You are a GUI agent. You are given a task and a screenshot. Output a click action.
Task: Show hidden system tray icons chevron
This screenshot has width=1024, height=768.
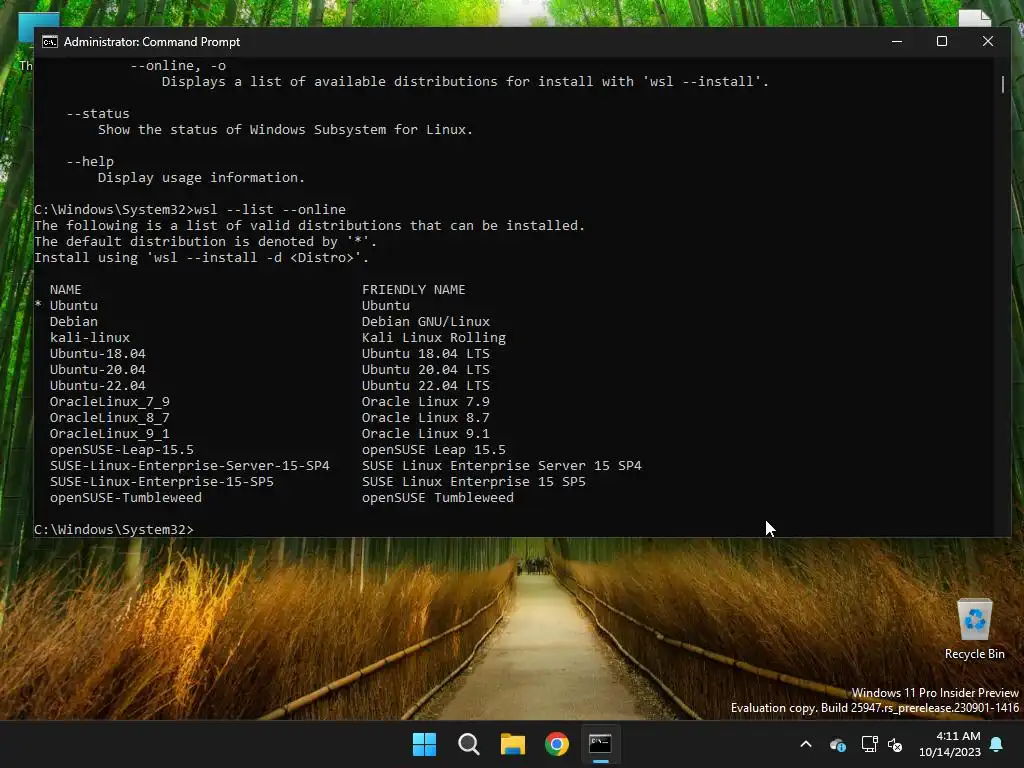coord(806,744)
